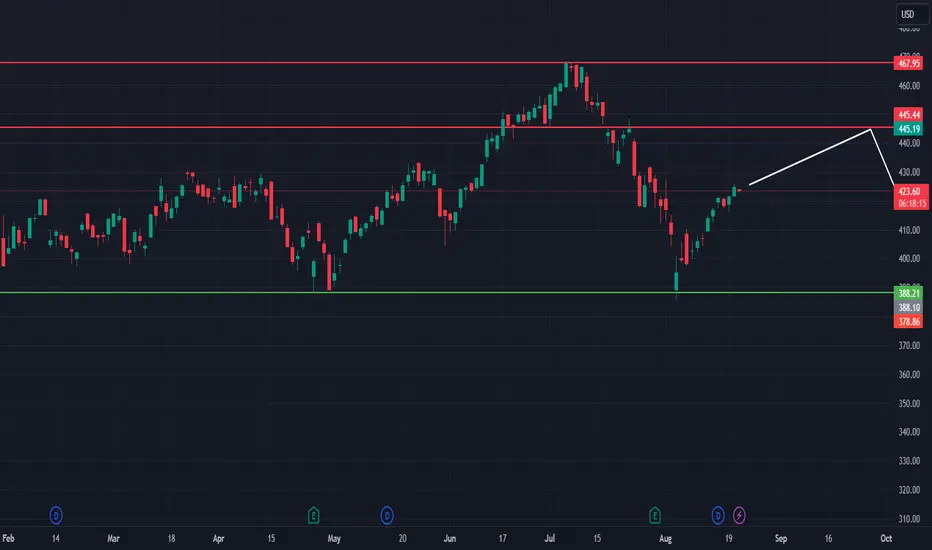Select the top red horizontal line at 467.95
932x550 pixels.
pos(446,62)
